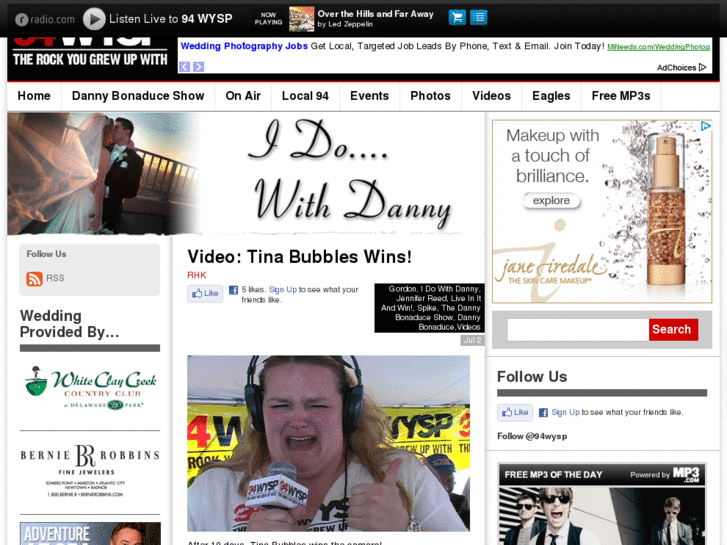The width and height of the screenshot is (727, 545).
Task: Click the Listen Live to 94 WYSP text
Action: point(170,19)
